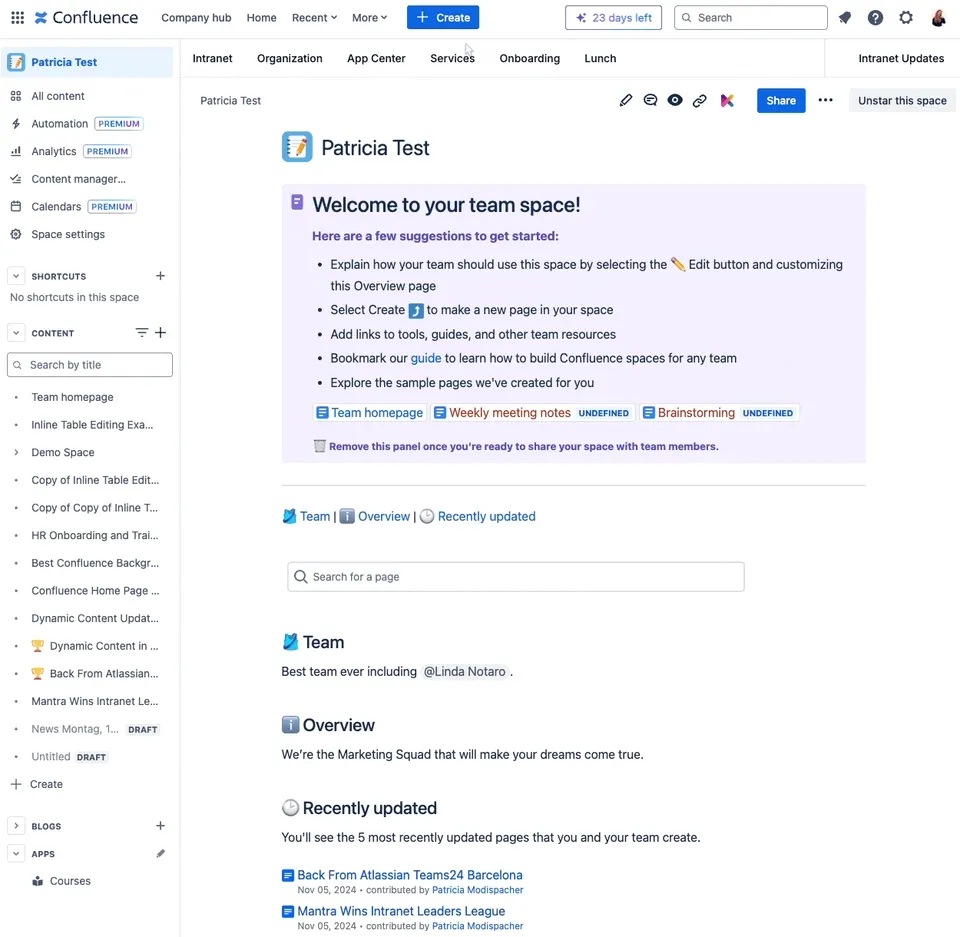Copy the page link icon
Screen dimensions: 960x937
[x=699, y=100]
